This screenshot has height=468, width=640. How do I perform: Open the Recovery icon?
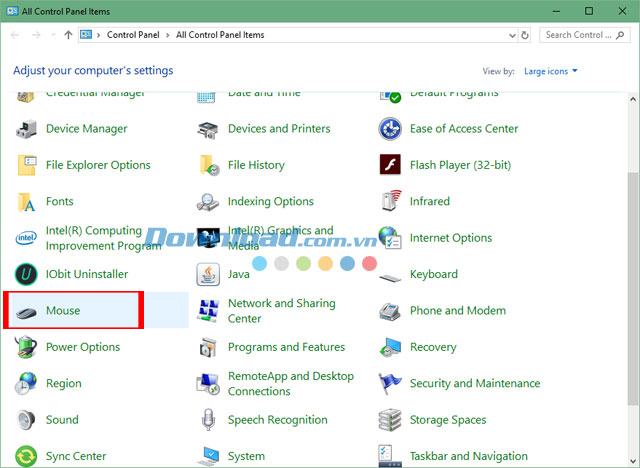click(390, 347)
